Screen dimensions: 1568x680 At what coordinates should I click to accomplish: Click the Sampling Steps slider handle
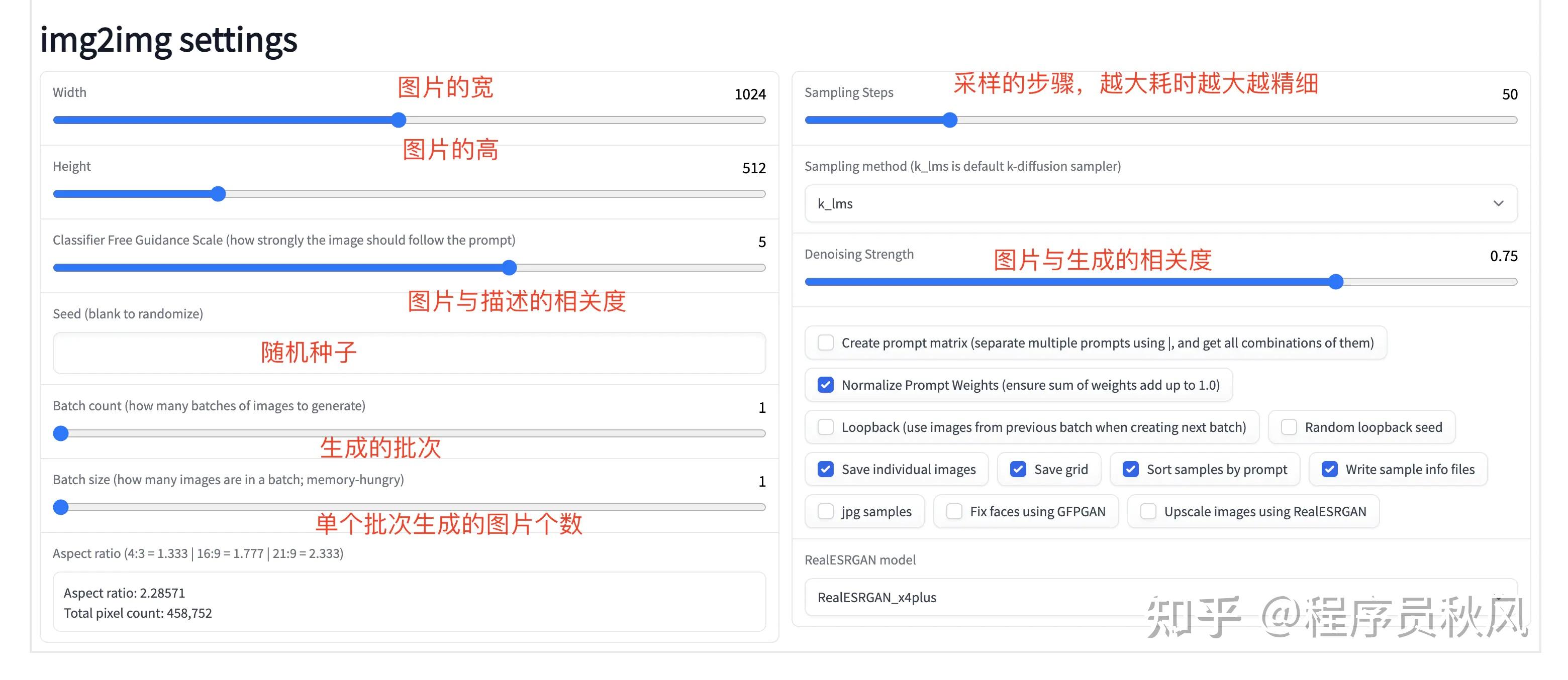click(949, 120)
